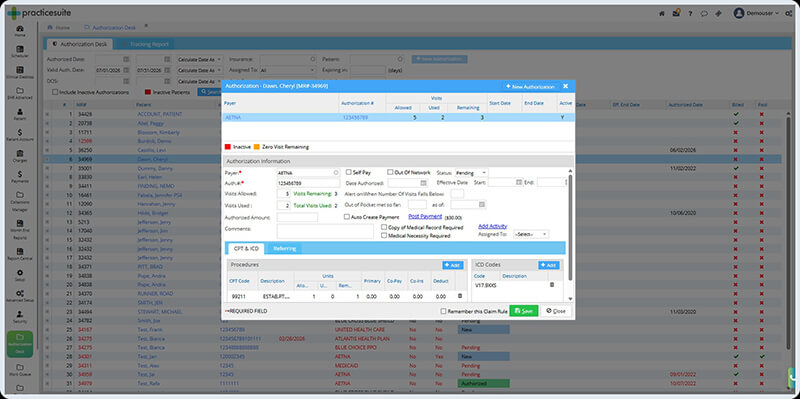Open Demouser account menu
800x399 pixels.
(x=756, y=13)
